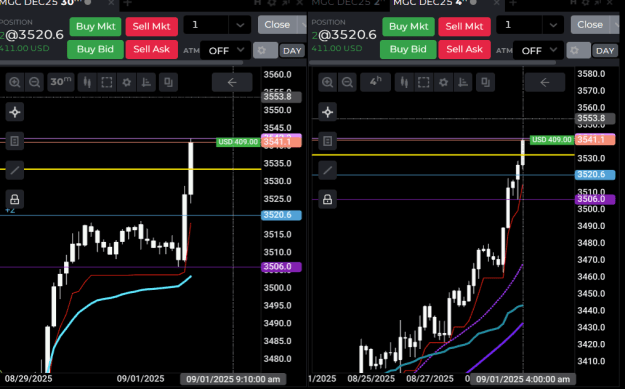This screenshot has width=625, height=389.
Task: Zoom out on the 4h chart
Action: (x=348, y=83)
